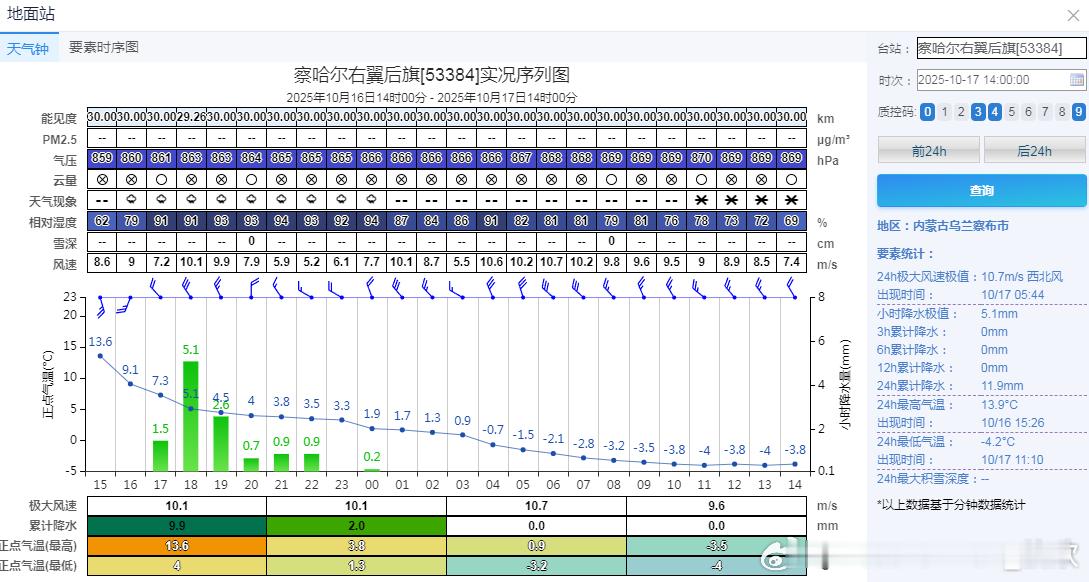Select the 10/17 11:10 occurrence time
The height and width of the screenshot is (582, 1089).
click(1012, 460)
